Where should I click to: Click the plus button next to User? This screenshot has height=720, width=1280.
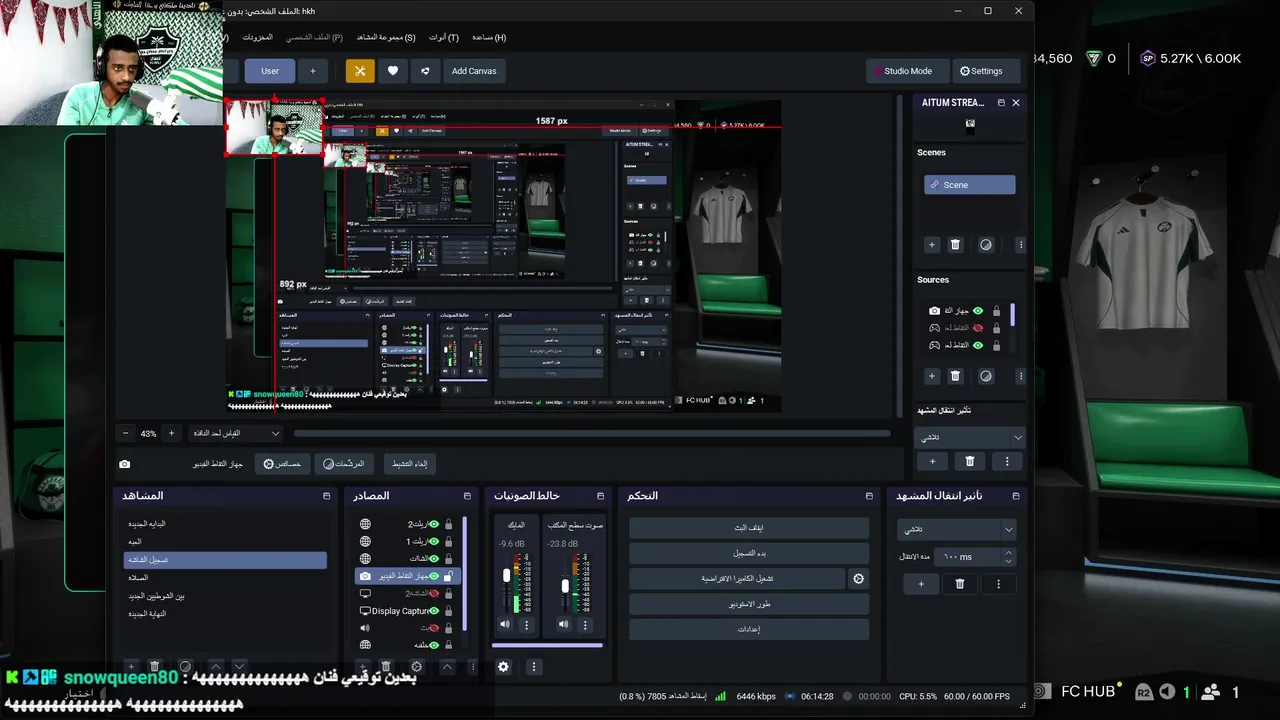[x=312, y=71]
